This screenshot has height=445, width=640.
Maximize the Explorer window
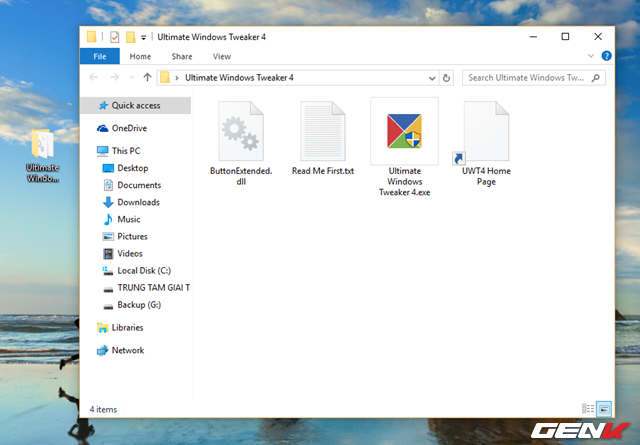pos(565,37)
